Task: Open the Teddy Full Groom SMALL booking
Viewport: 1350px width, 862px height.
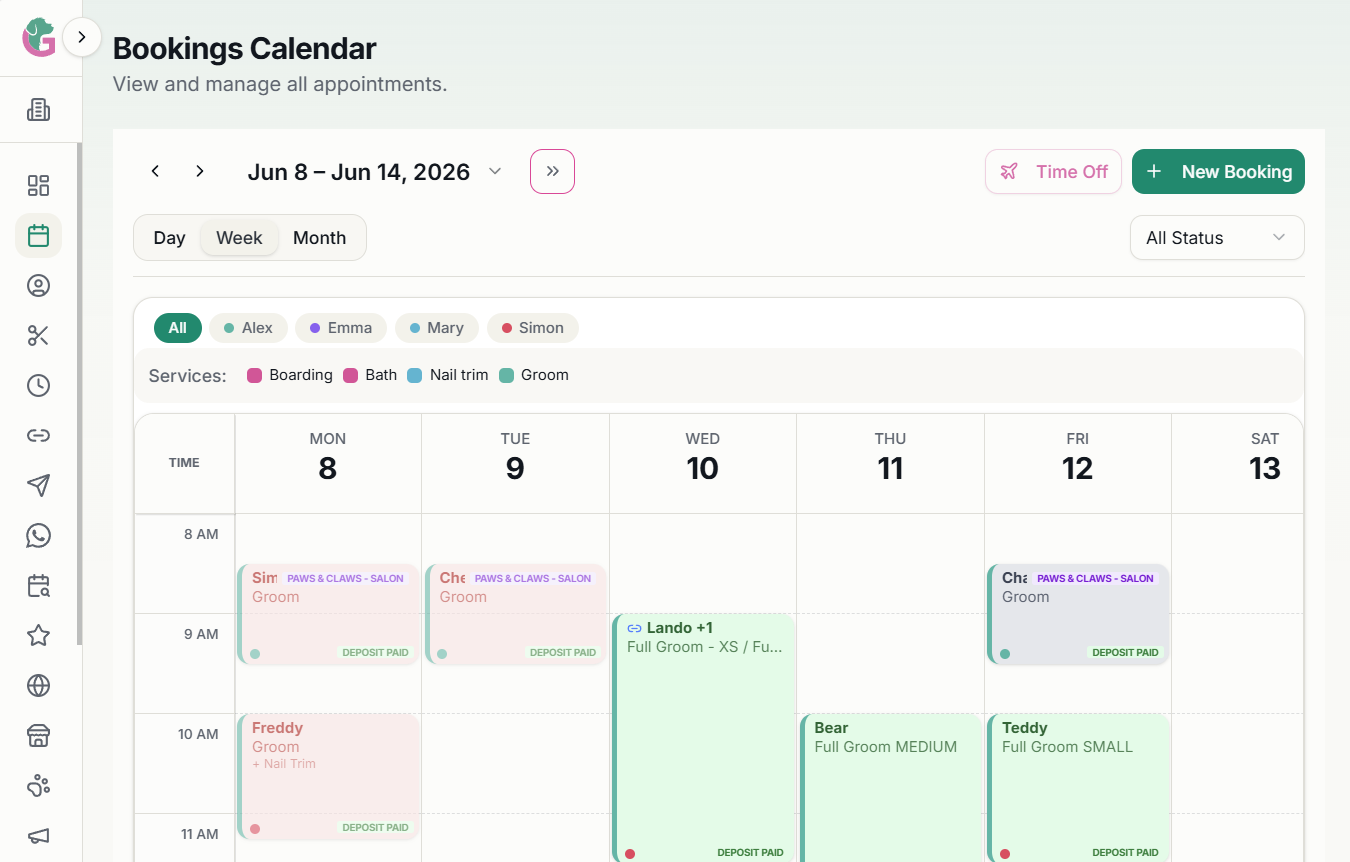Action: 1078,788
